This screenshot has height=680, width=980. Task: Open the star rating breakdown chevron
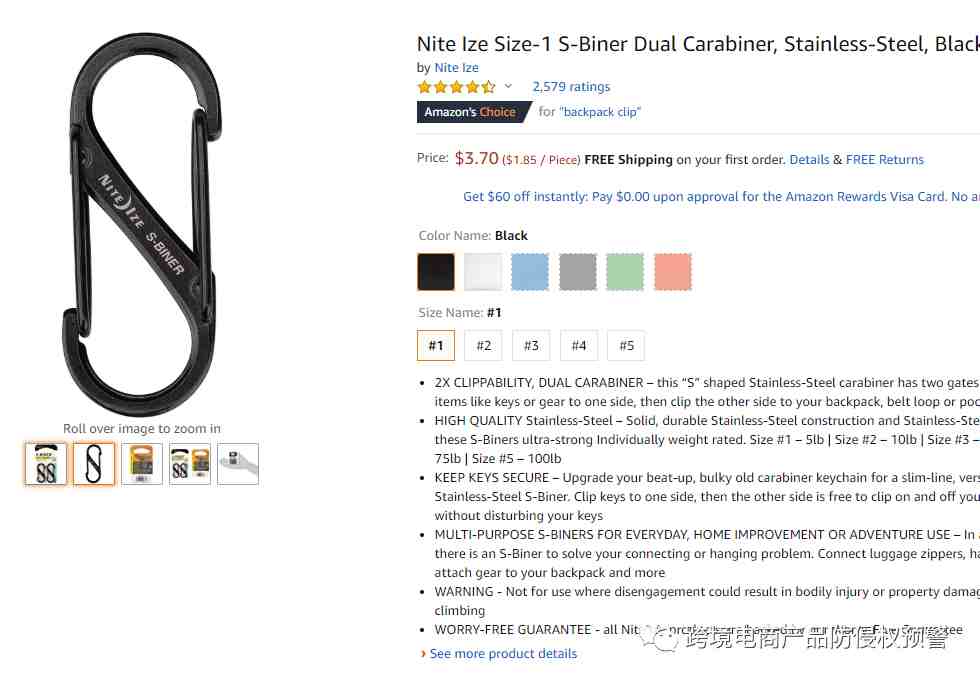(x=508, y=86)
